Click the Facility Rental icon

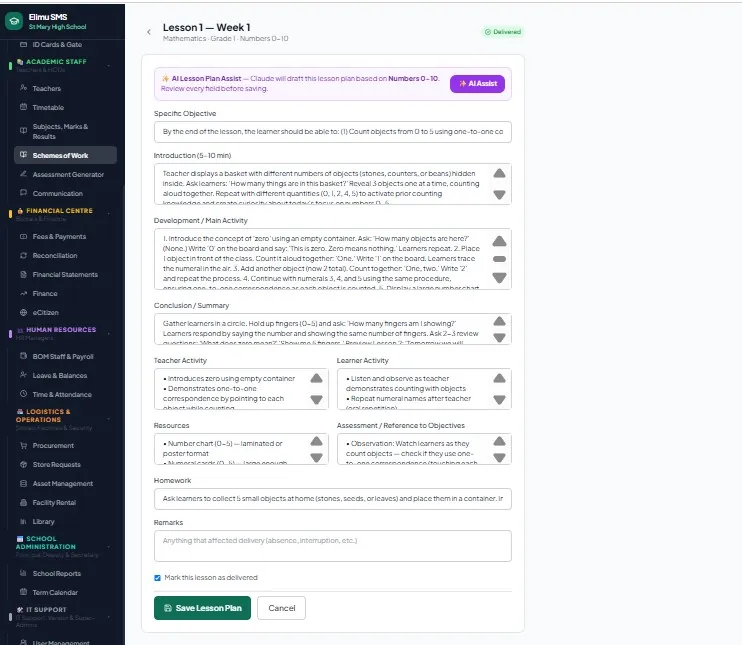coord(23,503)
